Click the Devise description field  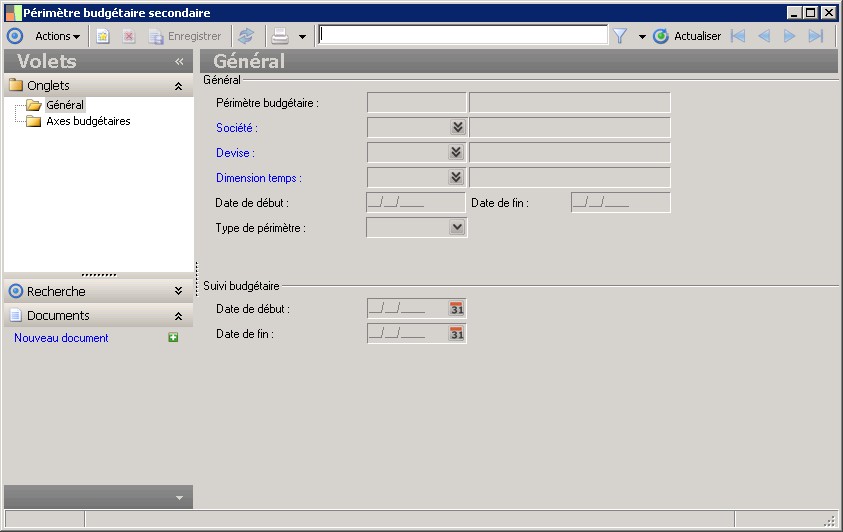570,153
